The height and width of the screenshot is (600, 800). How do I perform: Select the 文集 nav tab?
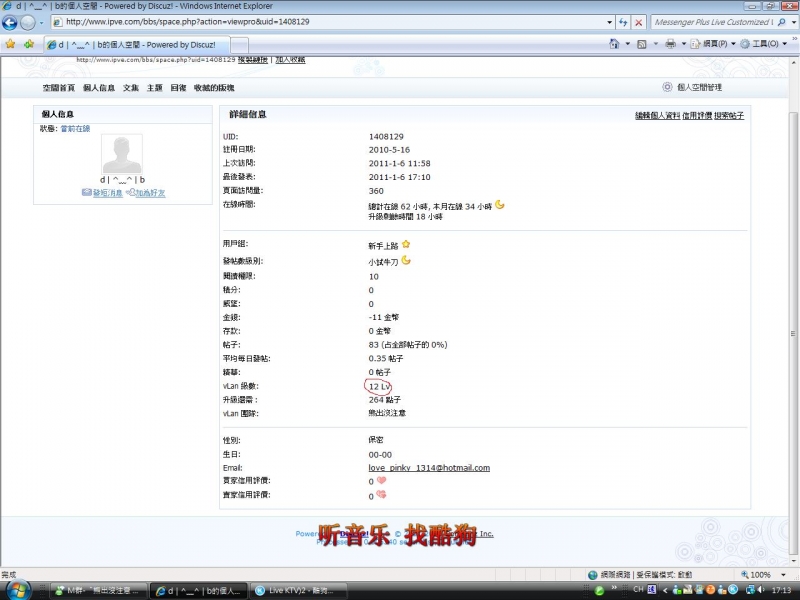(131, 88)
